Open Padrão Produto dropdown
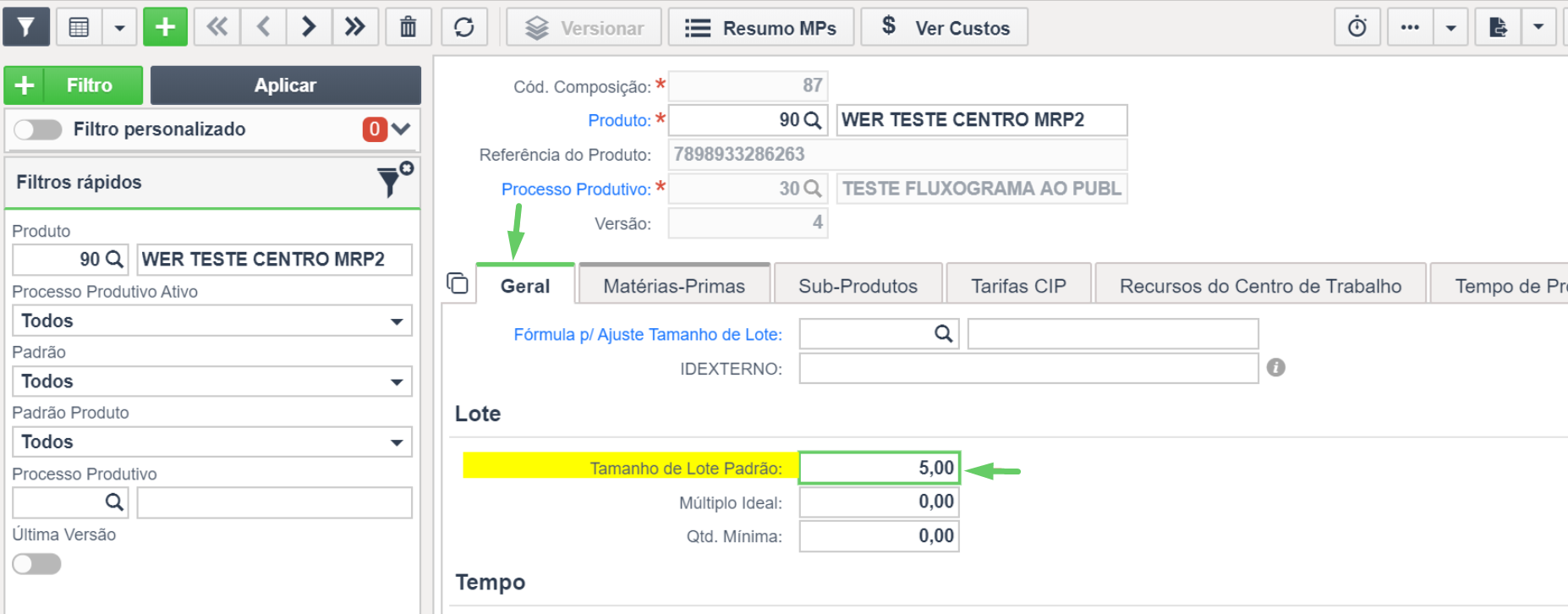The image size is (1568, 614). tap(212, 442)
